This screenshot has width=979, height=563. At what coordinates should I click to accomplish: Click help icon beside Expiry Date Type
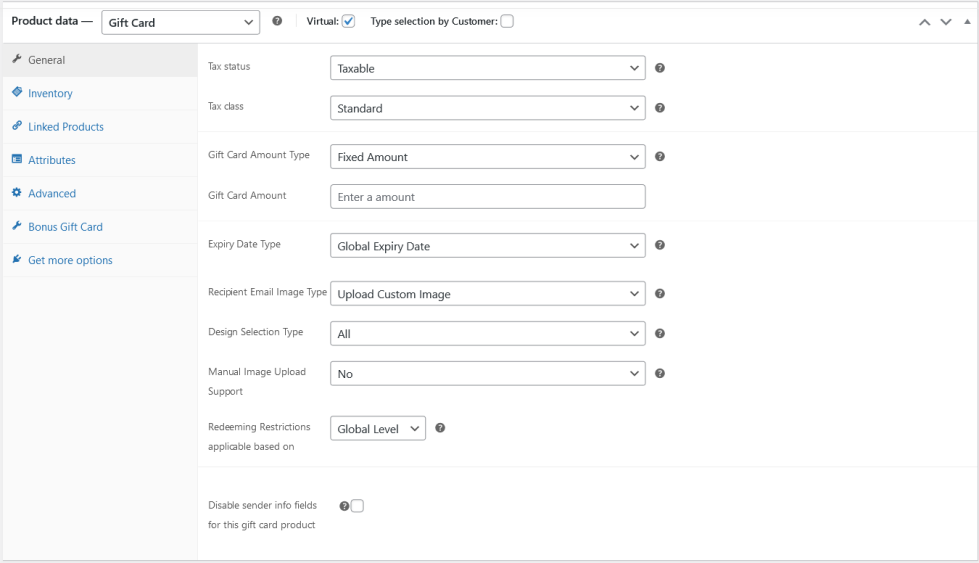[x=660, y=245]
